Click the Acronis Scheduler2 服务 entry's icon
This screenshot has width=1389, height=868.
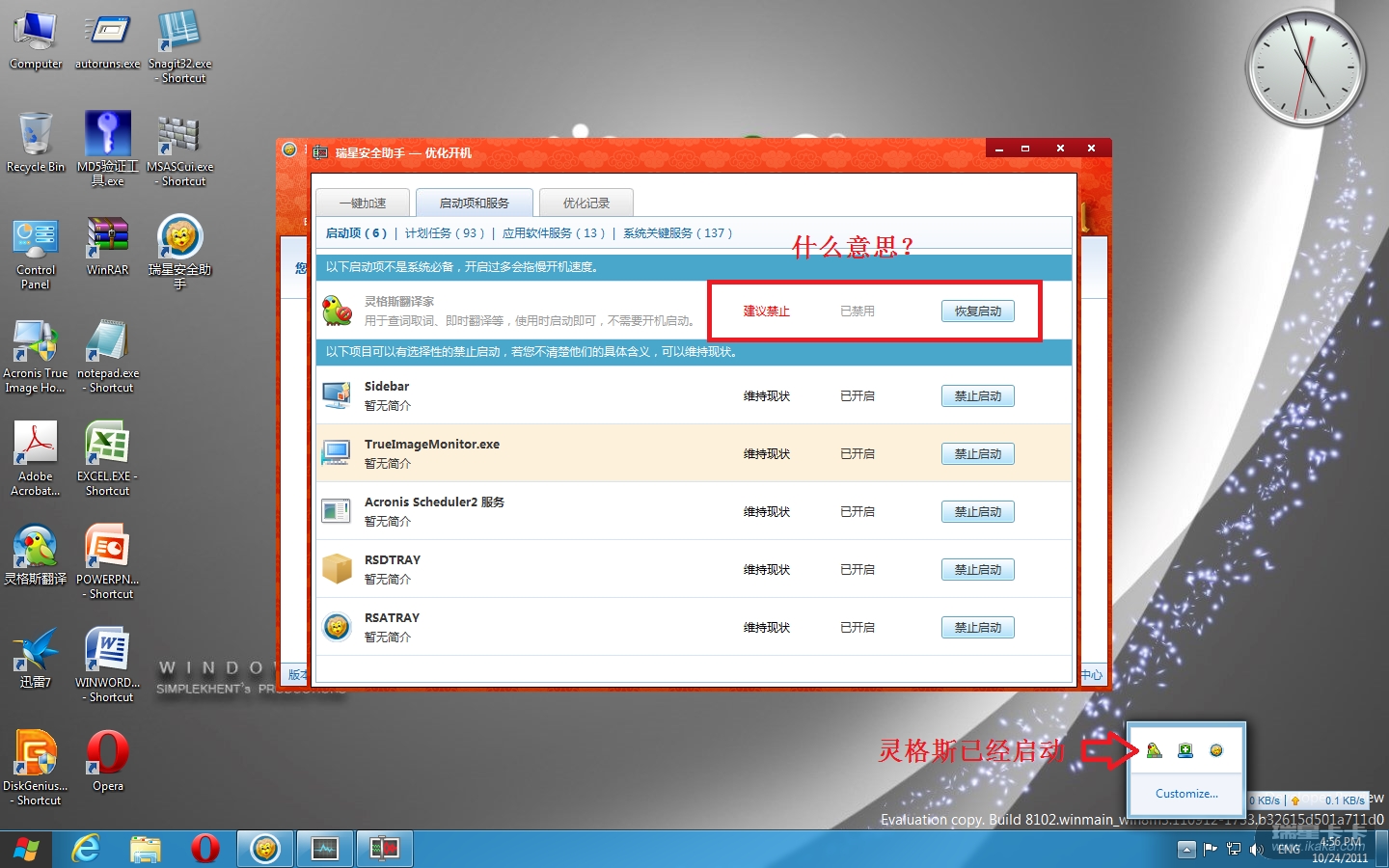point(337,511)
